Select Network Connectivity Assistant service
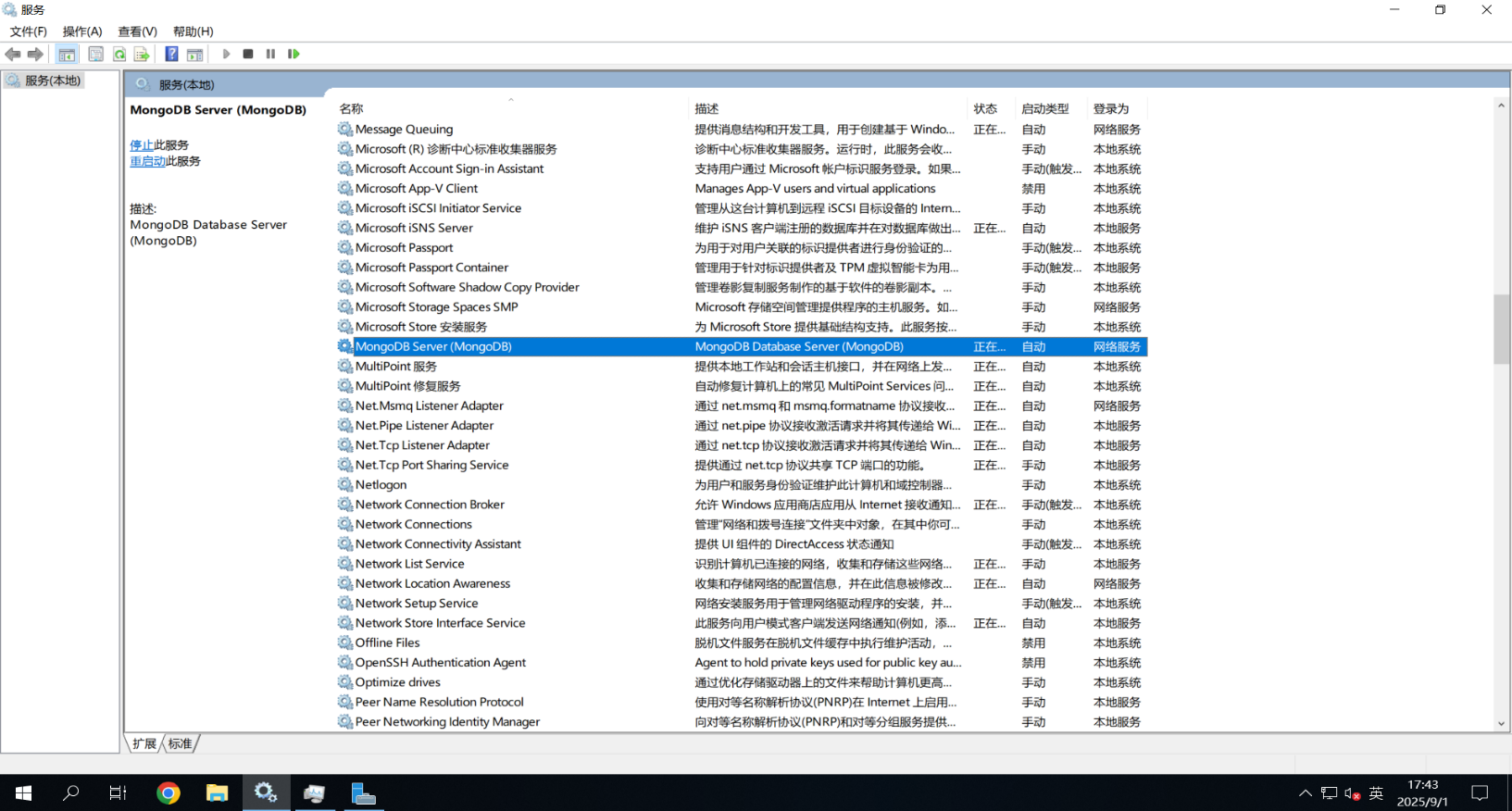This screenshot has height=811, width=1512. point(743,544)
